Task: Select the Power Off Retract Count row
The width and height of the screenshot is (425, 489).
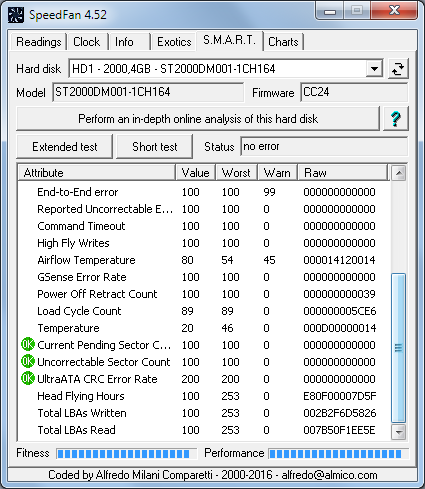Action: pos(203,294)
